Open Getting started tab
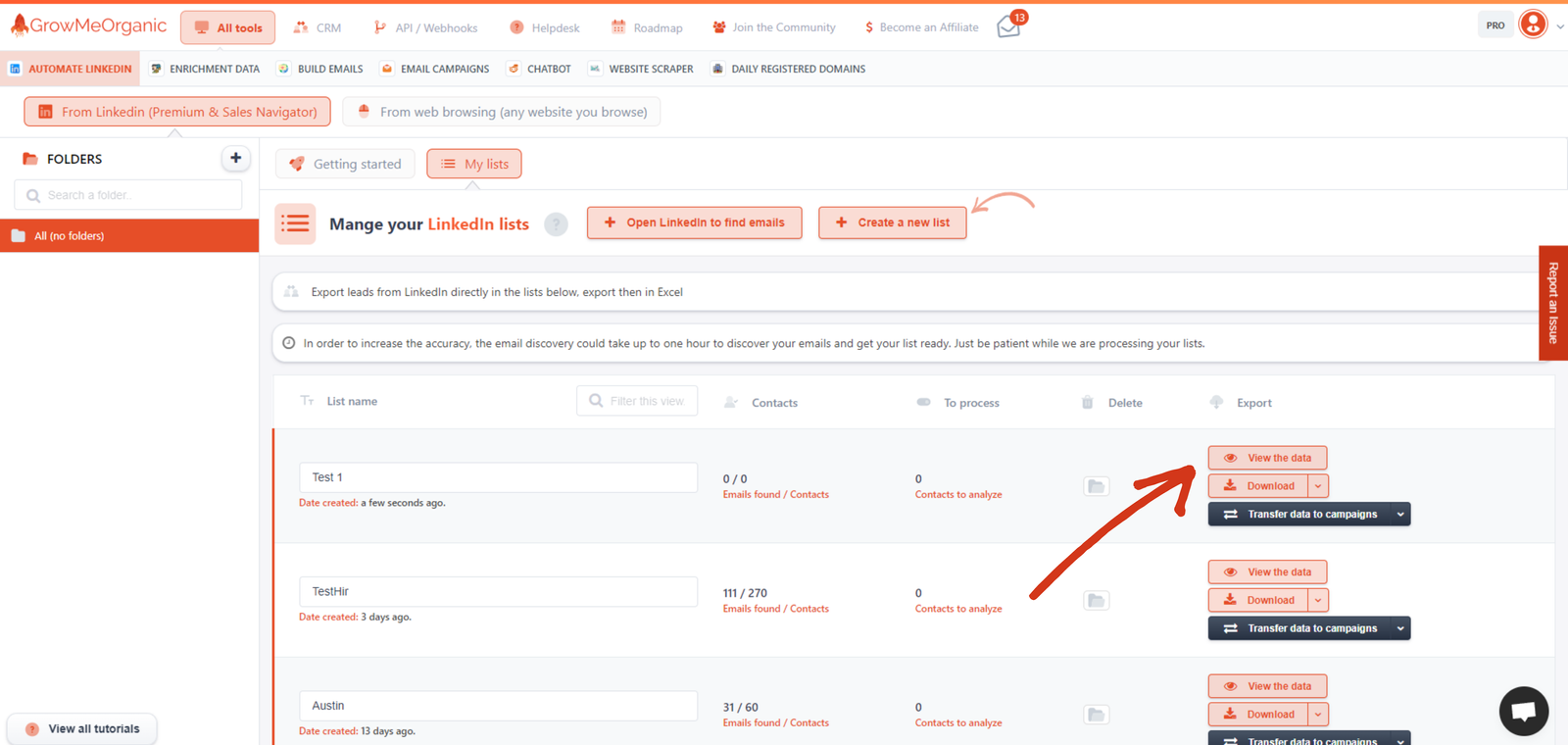The height and width of the screenshot is (745, 1568). click(x=345, y=164)
